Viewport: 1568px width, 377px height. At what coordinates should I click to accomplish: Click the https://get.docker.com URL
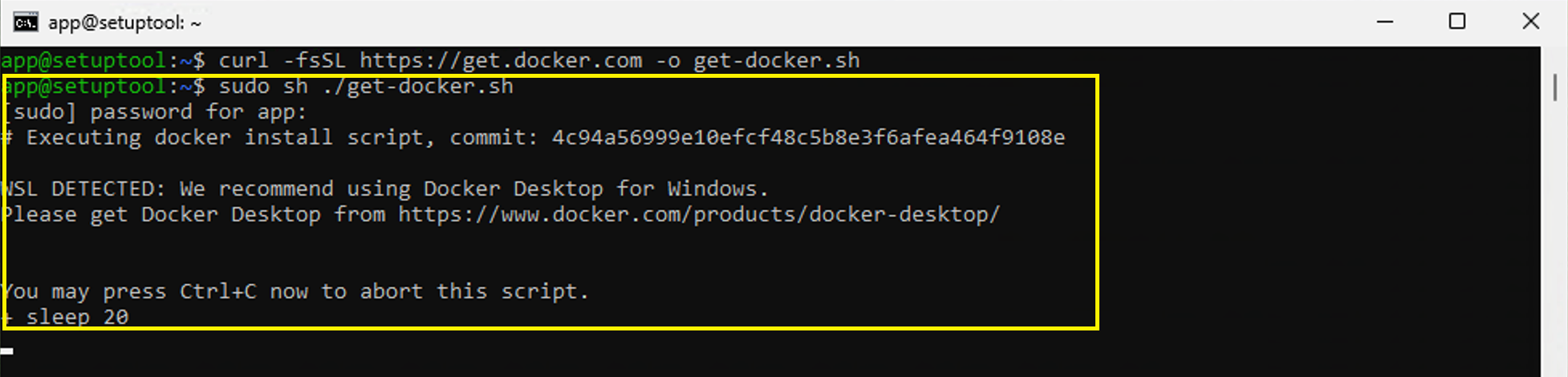(501, 60)
